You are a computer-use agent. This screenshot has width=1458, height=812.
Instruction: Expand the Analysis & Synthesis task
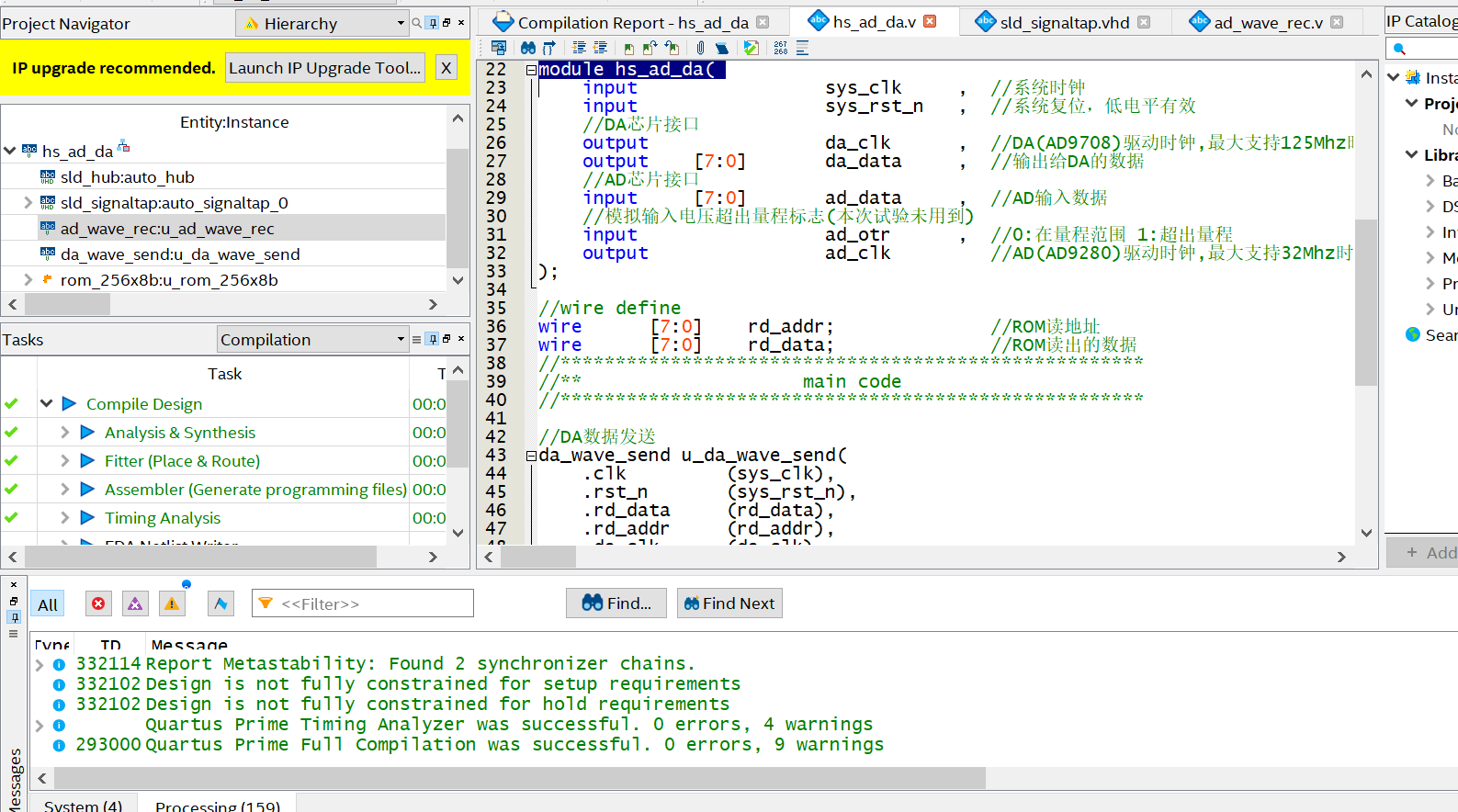[65, 432]
